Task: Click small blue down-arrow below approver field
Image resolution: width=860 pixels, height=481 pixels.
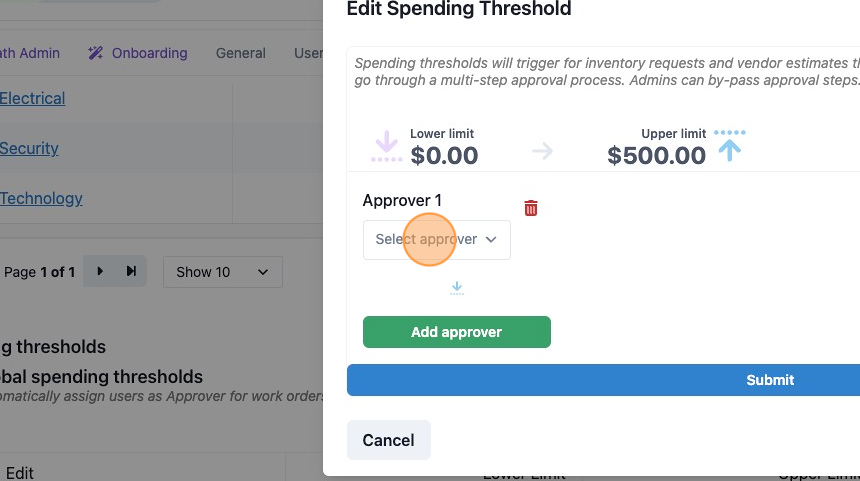Action: coord(456,288)
